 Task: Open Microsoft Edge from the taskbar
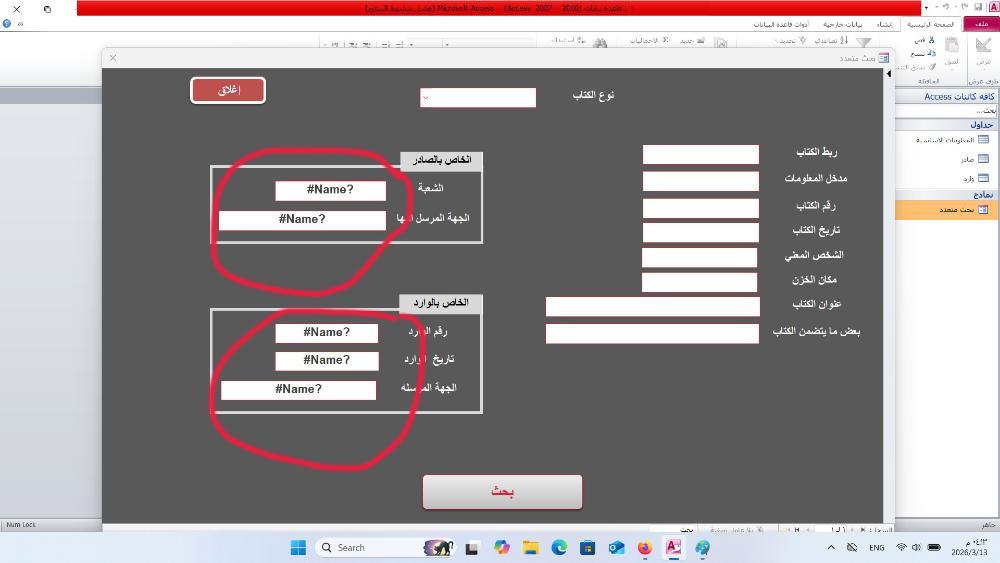pos(559,547)
